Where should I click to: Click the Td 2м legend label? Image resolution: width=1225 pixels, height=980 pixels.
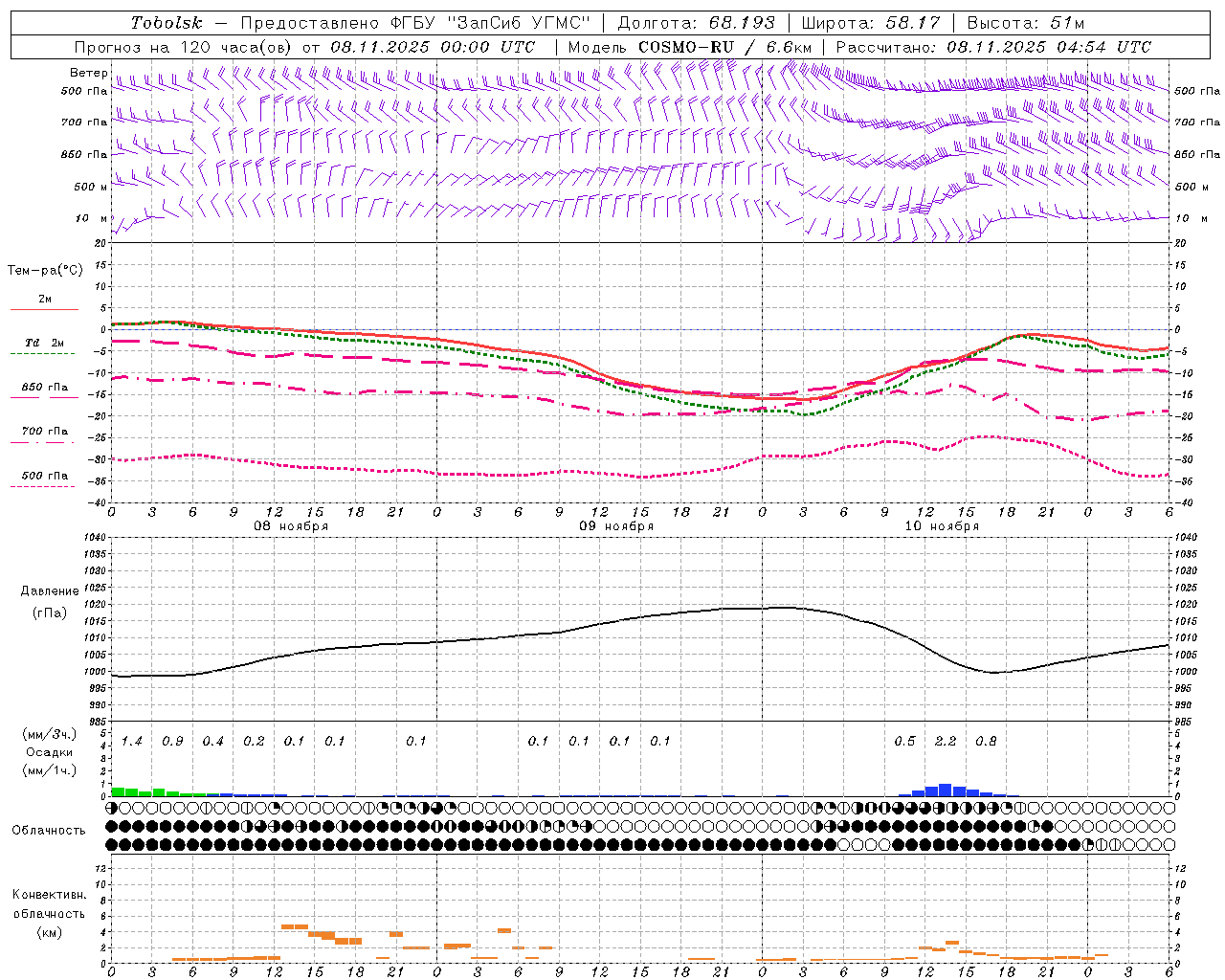coord(45,343)
